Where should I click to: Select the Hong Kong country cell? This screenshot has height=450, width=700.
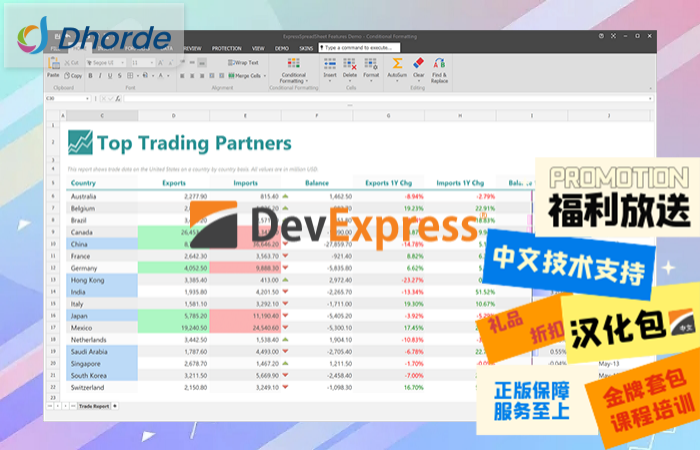pyautogui.click(x=102, y=280)
